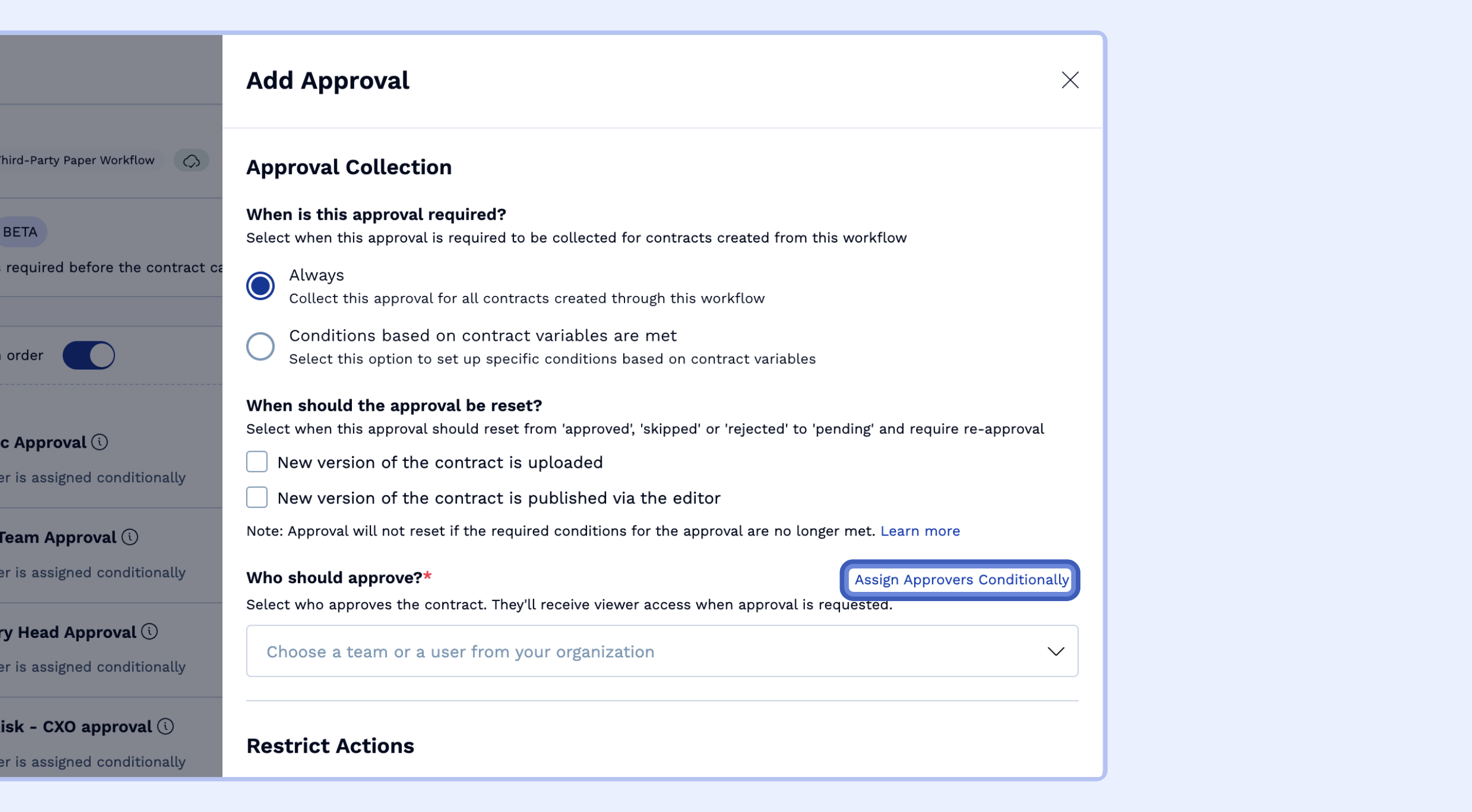
Task: Click Assign Approvers Conditionally
Action: click(x=961, y=580)
